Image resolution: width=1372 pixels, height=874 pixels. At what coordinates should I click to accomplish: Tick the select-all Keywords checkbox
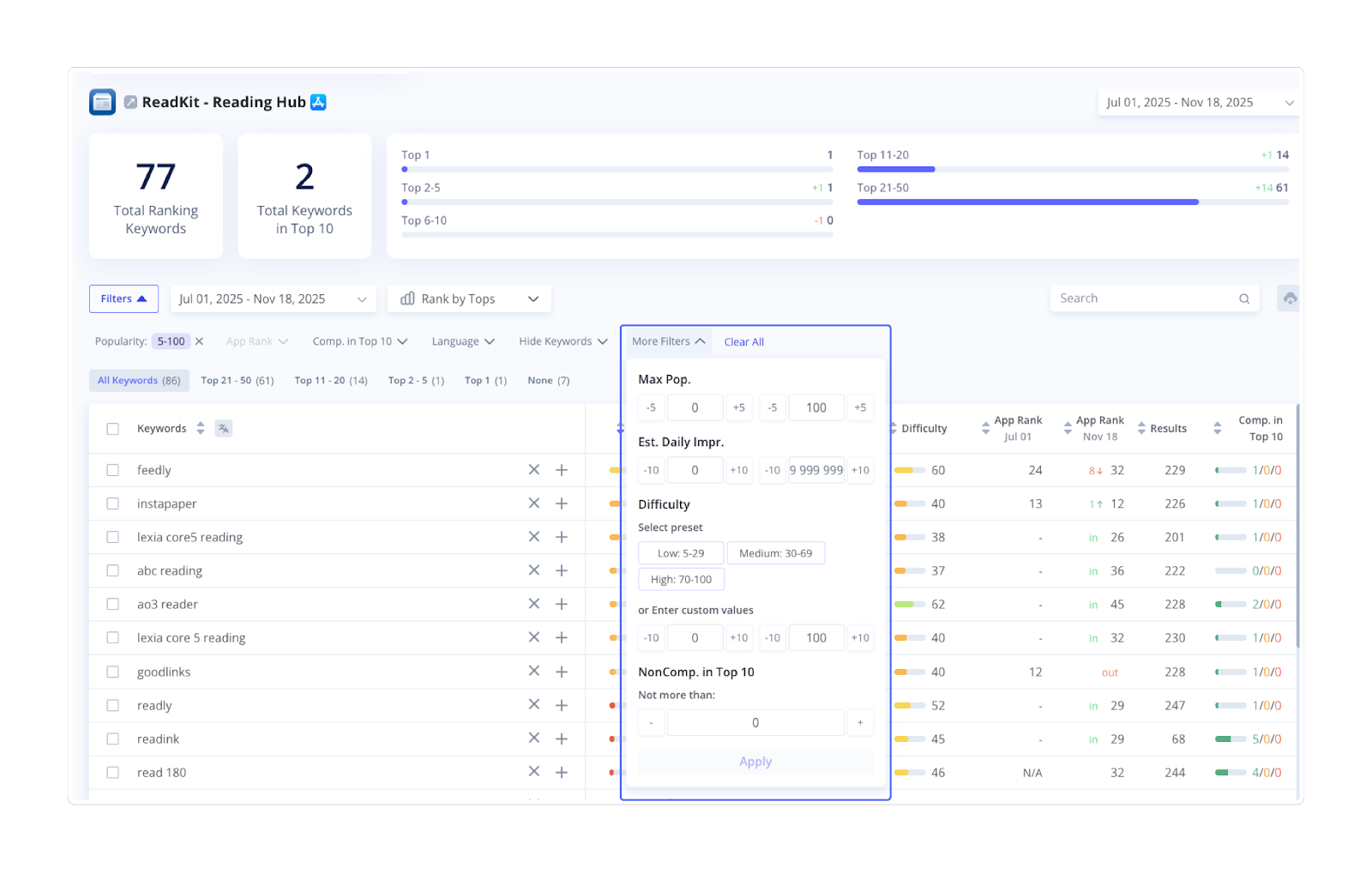pyautogui.click(x=112, y=429)
